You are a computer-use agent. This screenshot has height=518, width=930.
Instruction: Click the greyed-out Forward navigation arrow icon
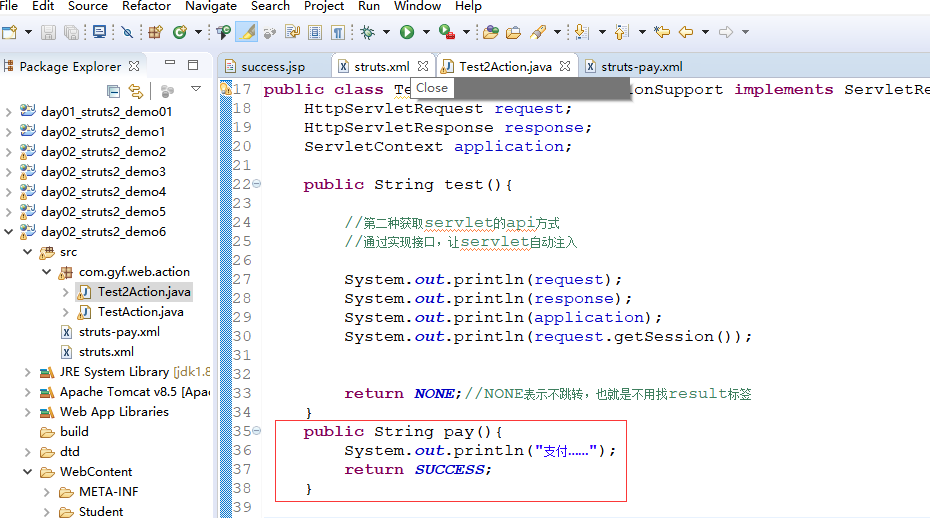(725, 32)
